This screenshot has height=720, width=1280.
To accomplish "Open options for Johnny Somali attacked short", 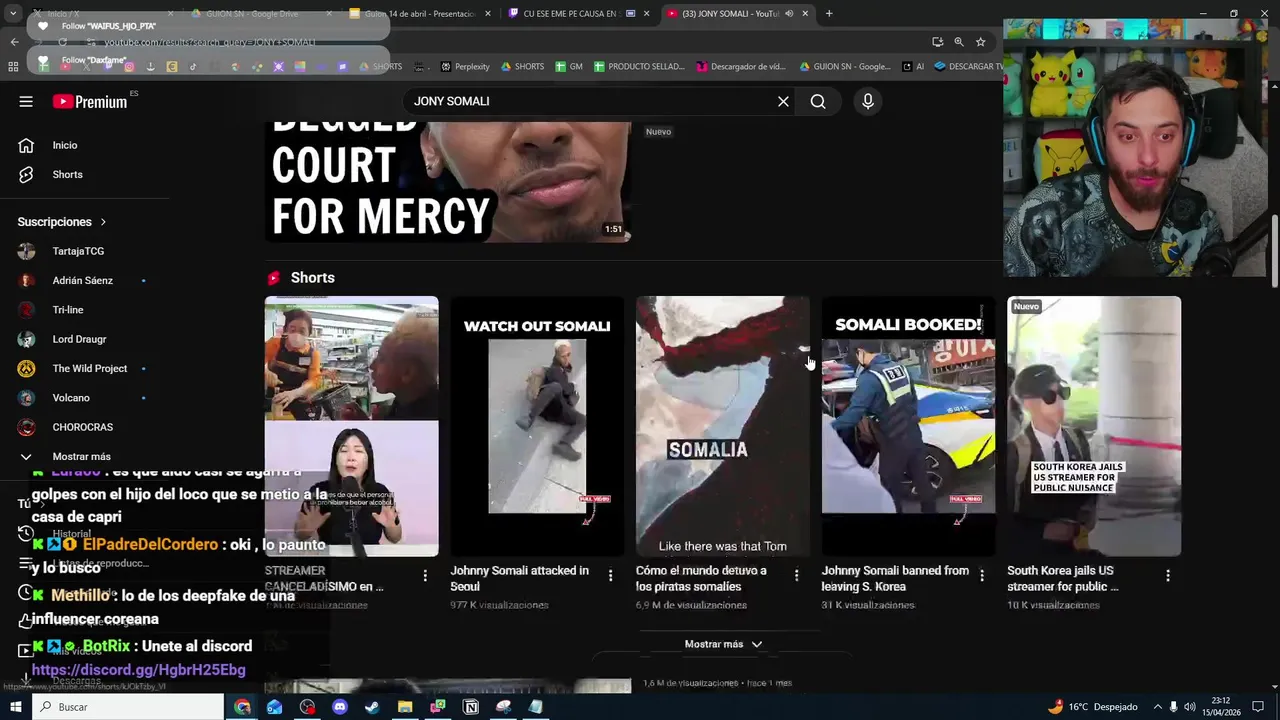I will (x=611, y=575).
